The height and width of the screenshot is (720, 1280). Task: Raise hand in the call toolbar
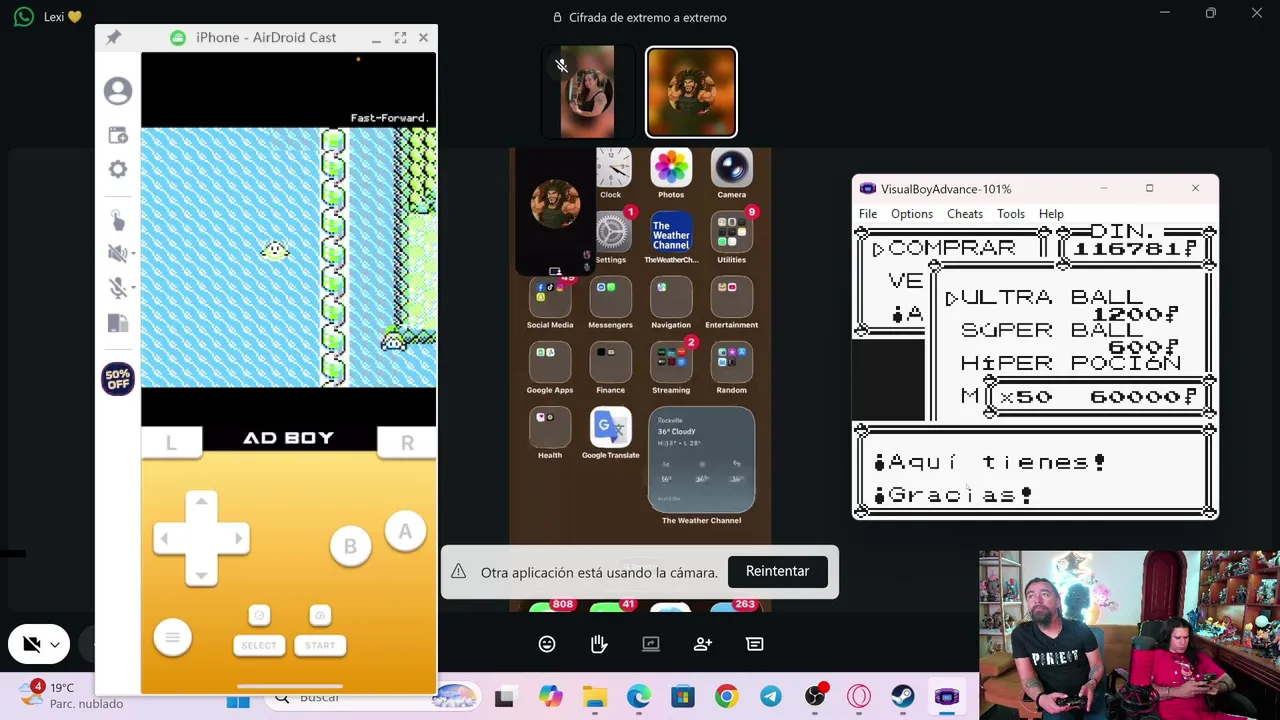click(599, 644)
